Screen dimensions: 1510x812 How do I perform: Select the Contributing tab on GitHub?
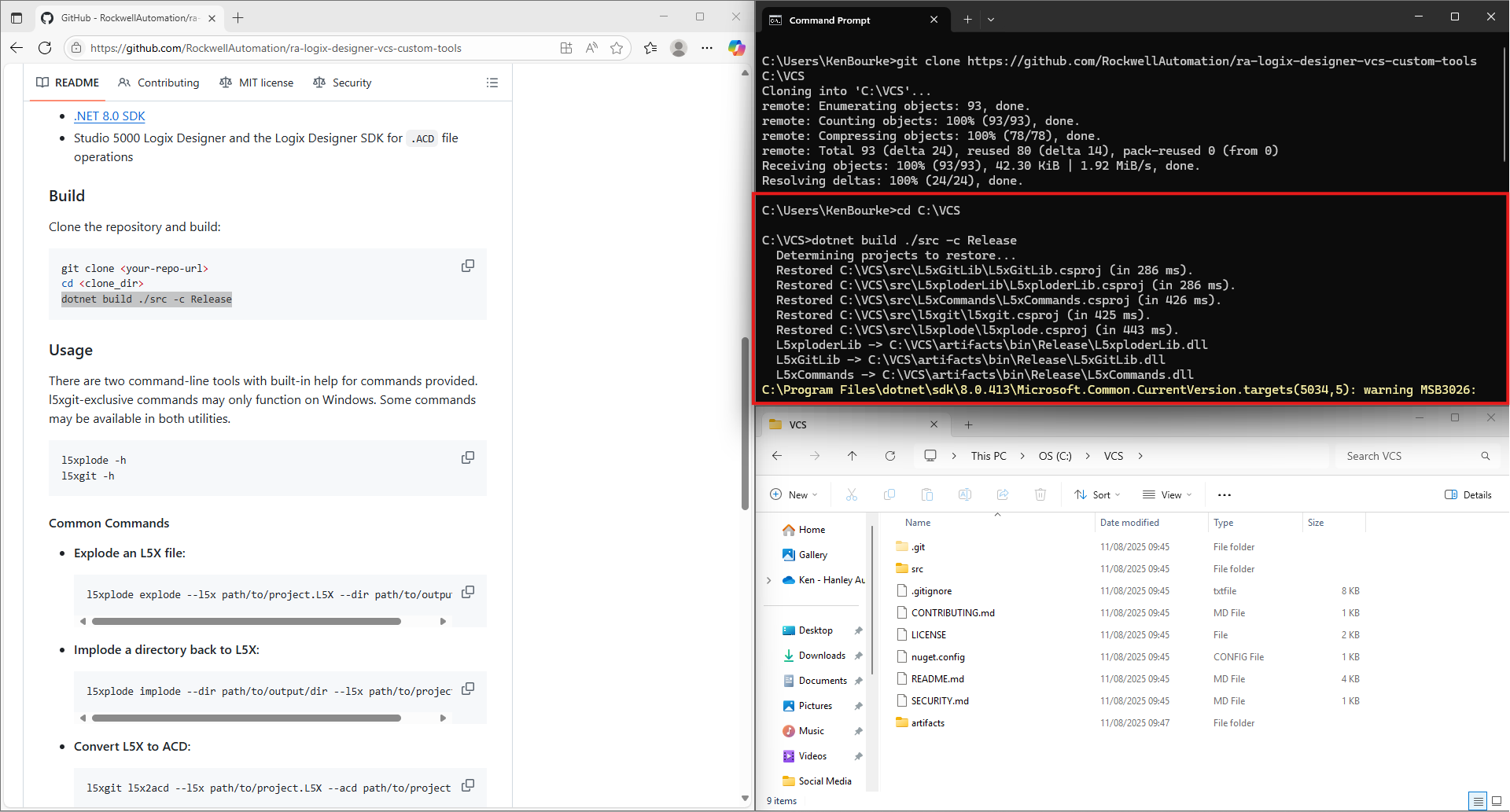(159, 83)
